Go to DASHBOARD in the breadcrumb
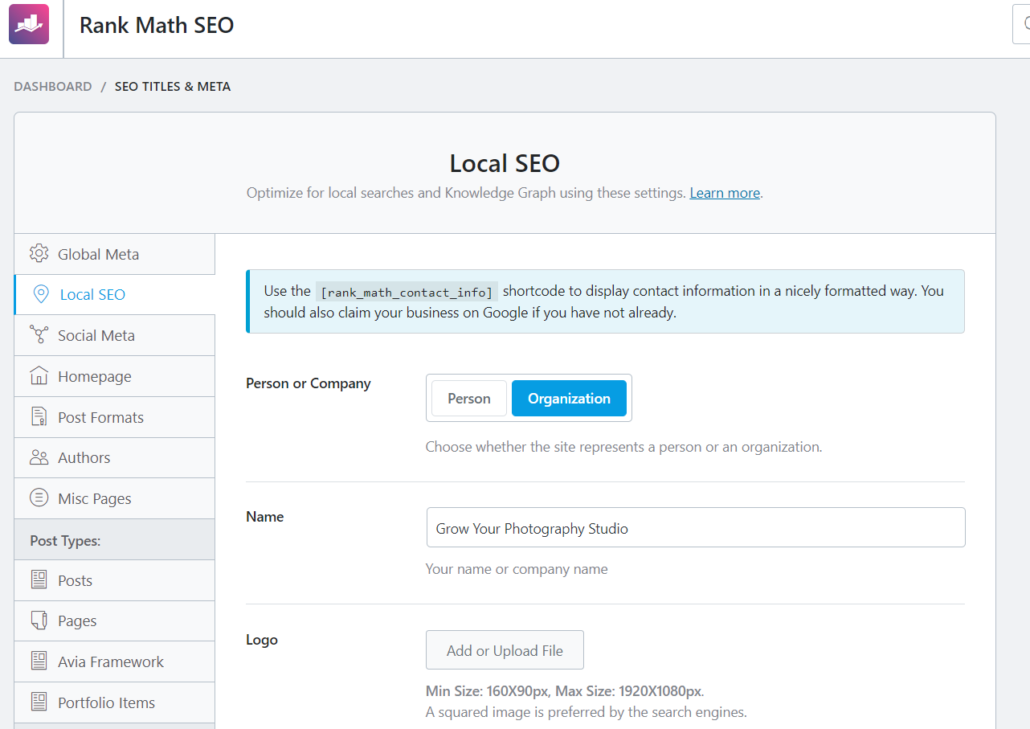Image resolution: width=1030 pixels, height=729 pixels. tap(53, 87)
